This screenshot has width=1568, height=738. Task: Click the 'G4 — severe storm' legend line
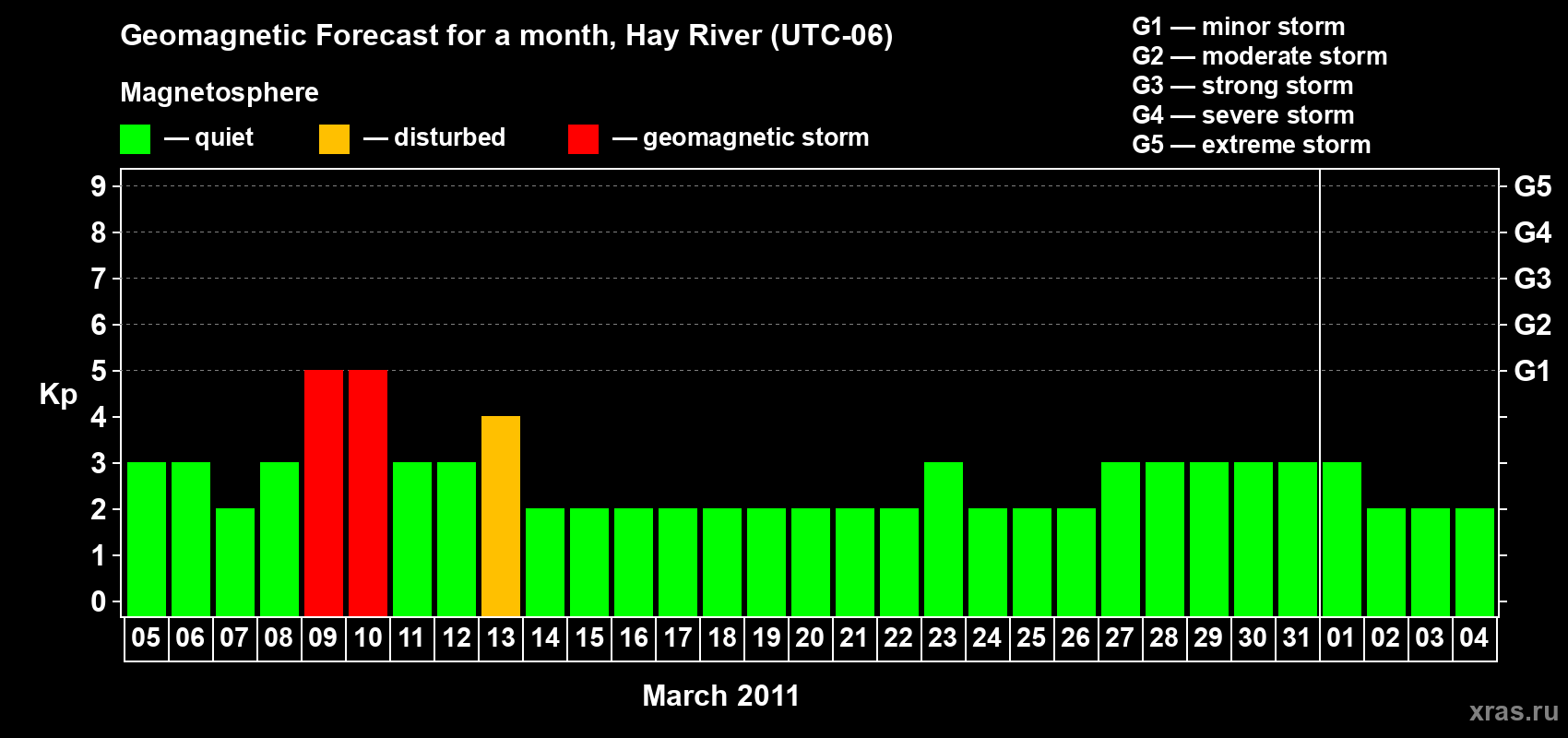click(1243, 115)
